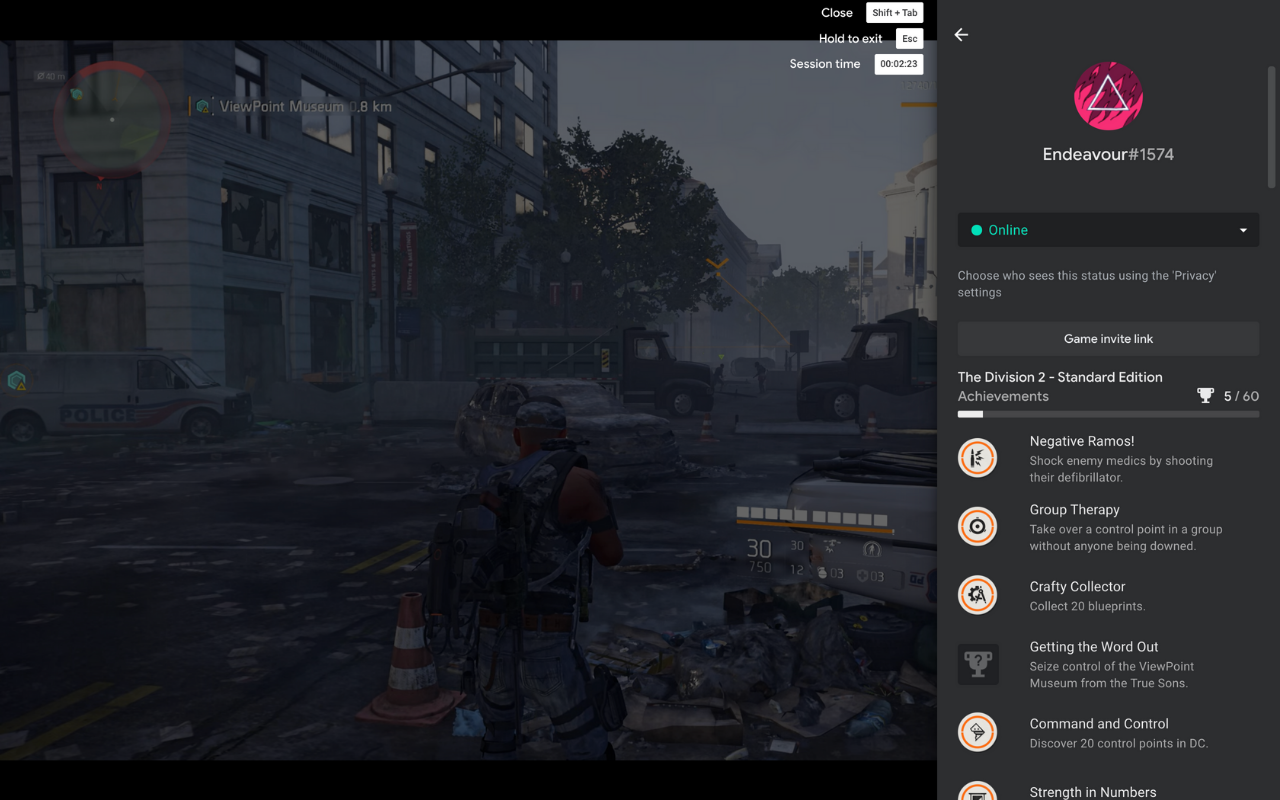Select the Group Therapy achievement icon
The image size is (1280, 800).
pyautogui.click(x=978, y=527)
